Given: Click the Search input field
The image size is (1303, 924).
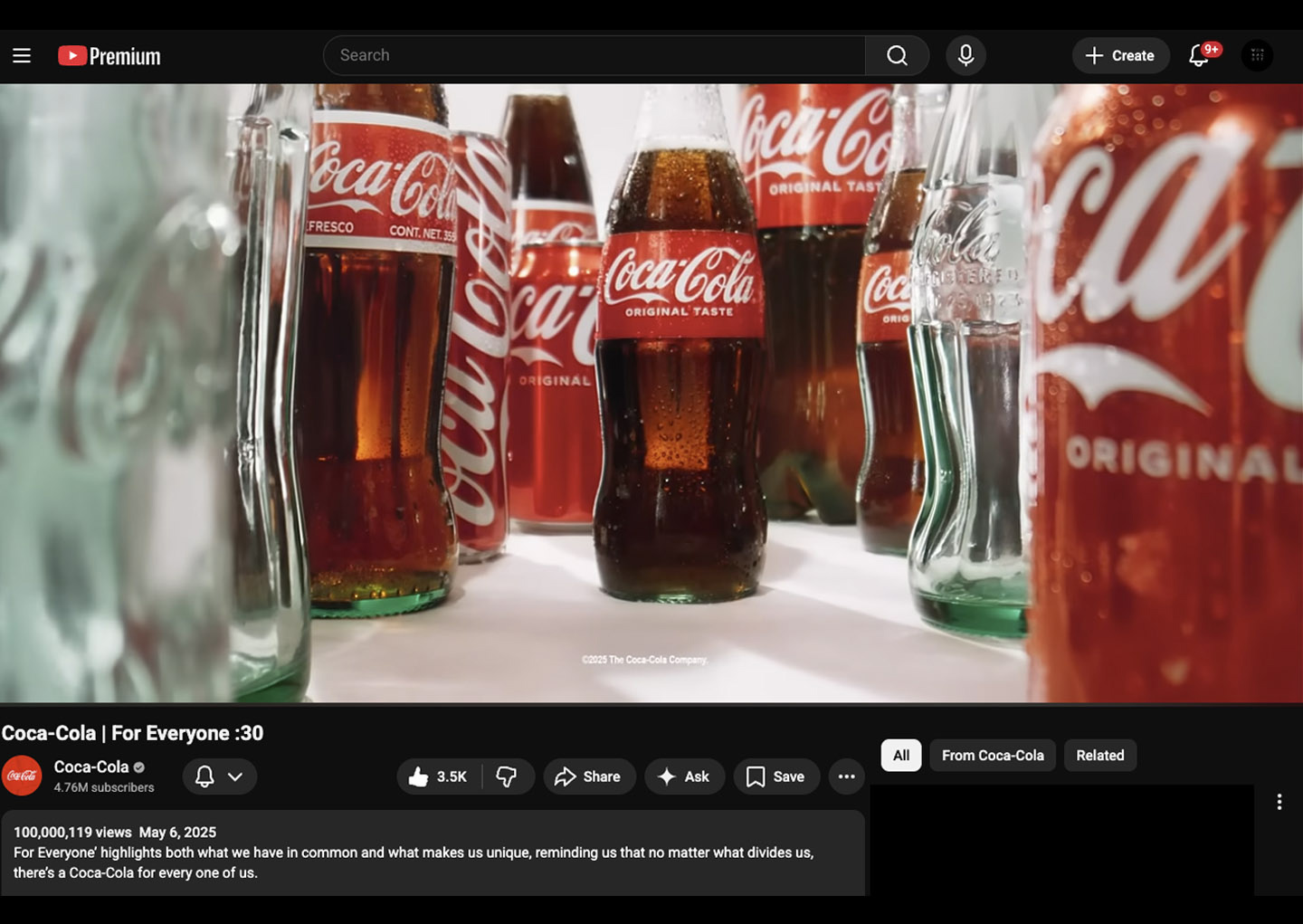Looking at the screenshot, I should click(x=593, y=56).
